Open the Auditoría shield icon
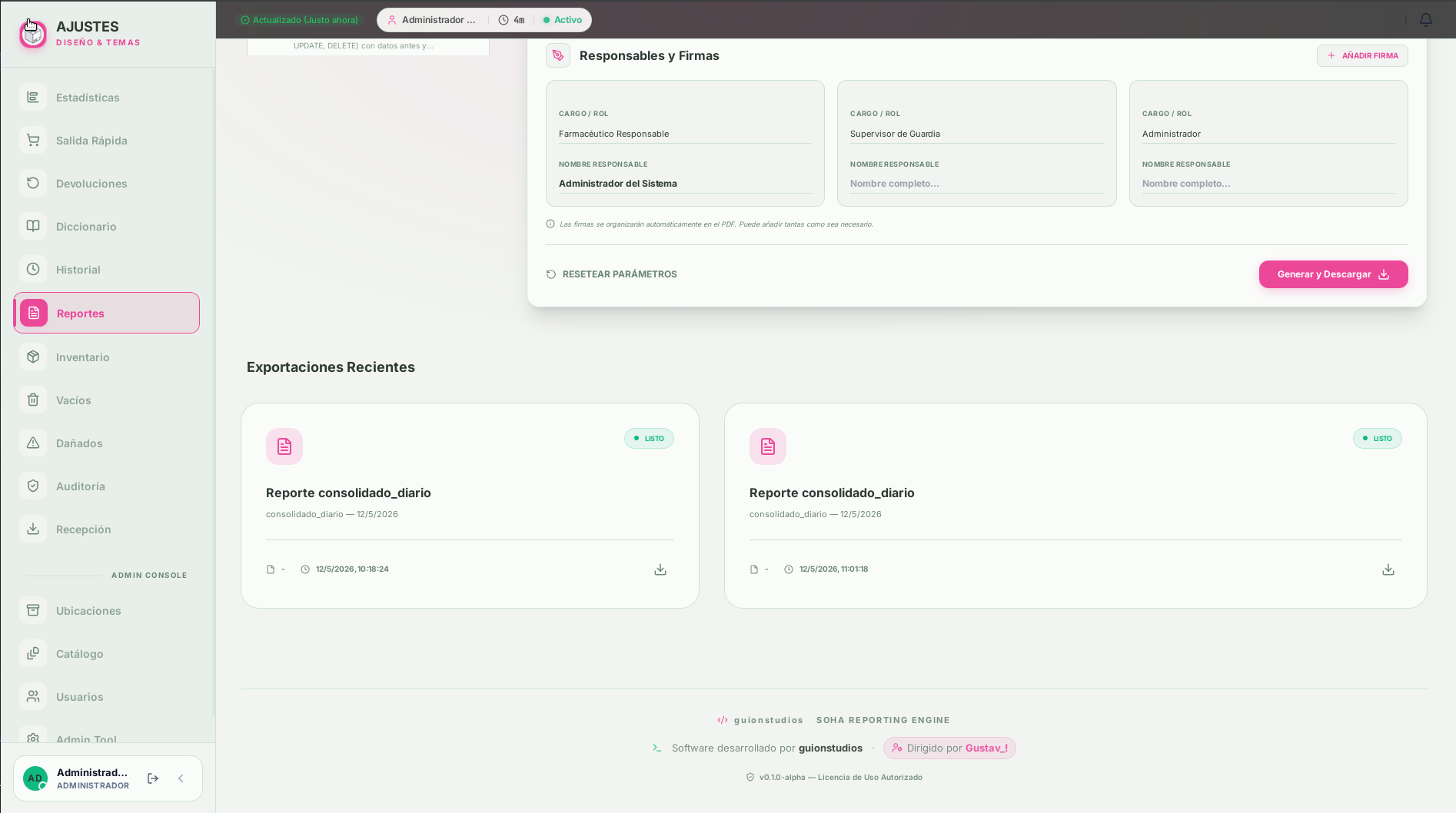Image resolution: width=1456 pixels, height=813 pixels. 33,486
